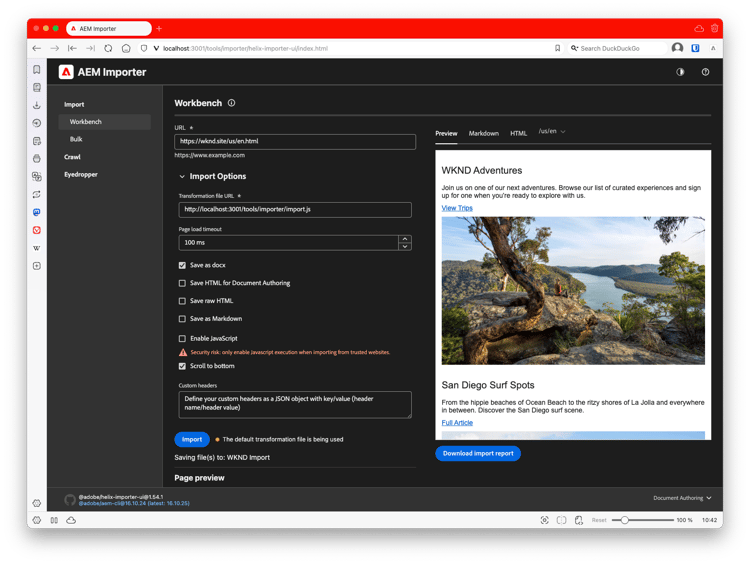The width and height of the screenshot is (750, 564).
Task: Open Document Authoring dropdown in footer
Action: coord(682,498)
